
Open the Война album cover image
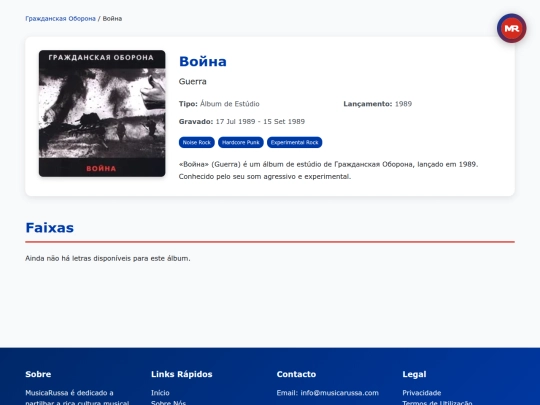102,113
